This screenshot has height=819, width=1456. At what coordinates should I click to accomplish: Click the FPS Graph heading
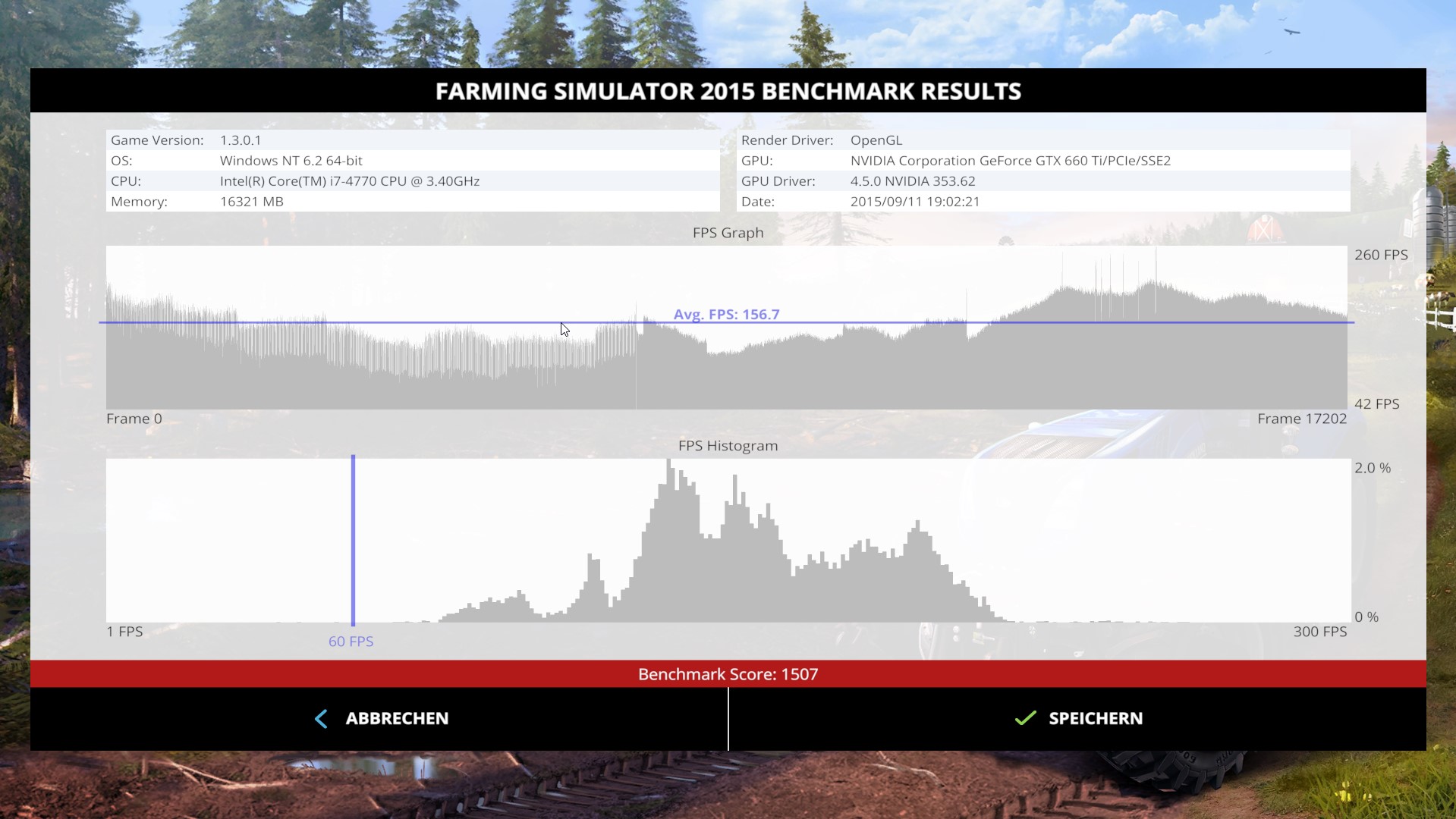(728, 233)
